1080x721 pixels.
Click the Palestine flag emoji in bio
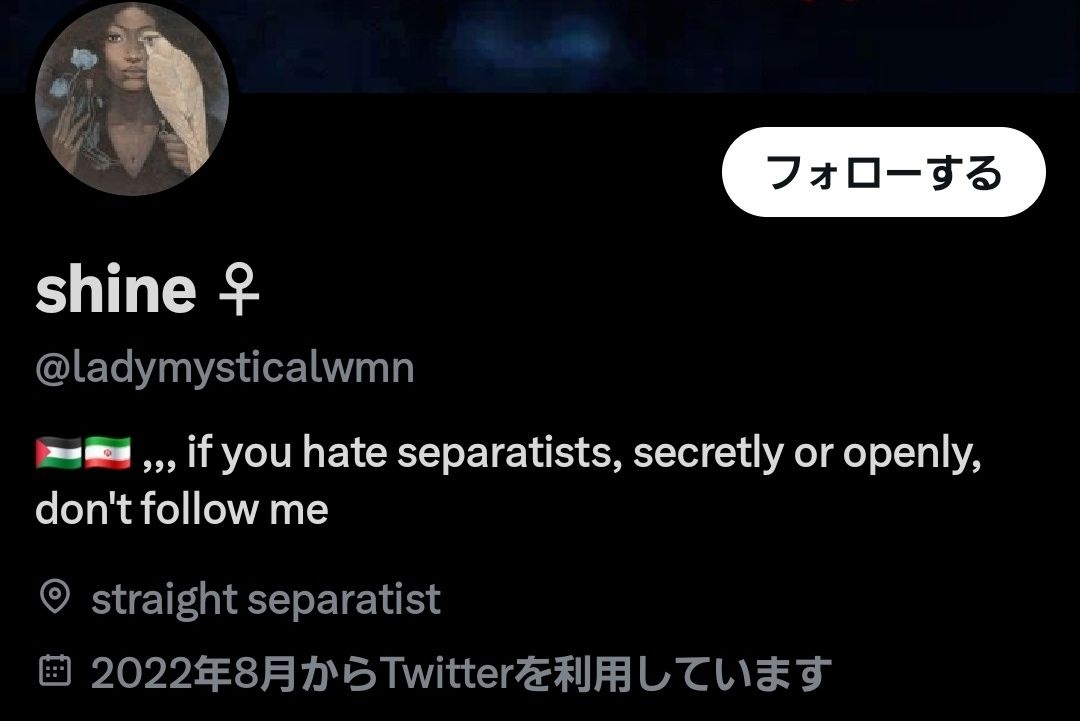coord(59,452)
